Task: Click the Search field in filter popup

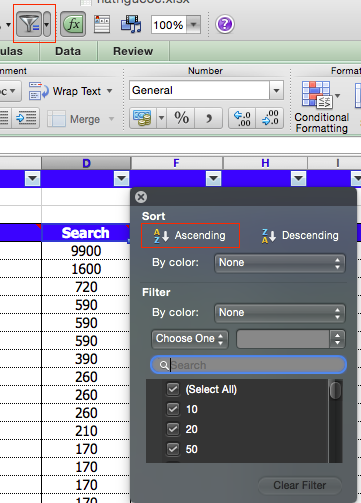Action: pos(248,365)
